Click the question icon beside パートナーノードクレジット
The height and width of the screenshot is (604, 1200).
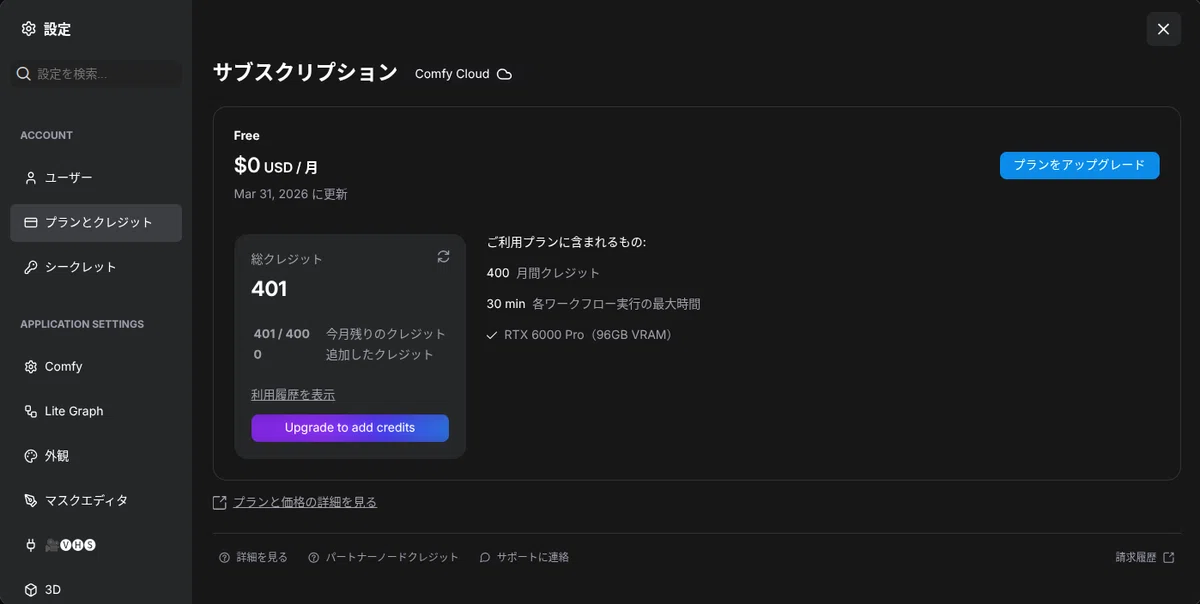pos(314,557)
